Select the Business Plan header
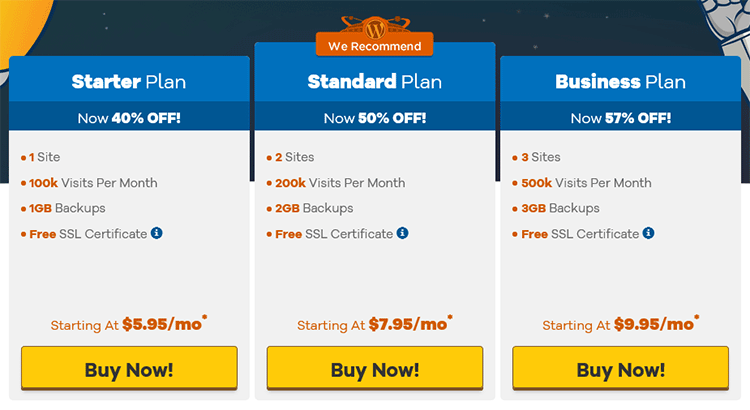The image size is (750, 410). coord(621,81)
